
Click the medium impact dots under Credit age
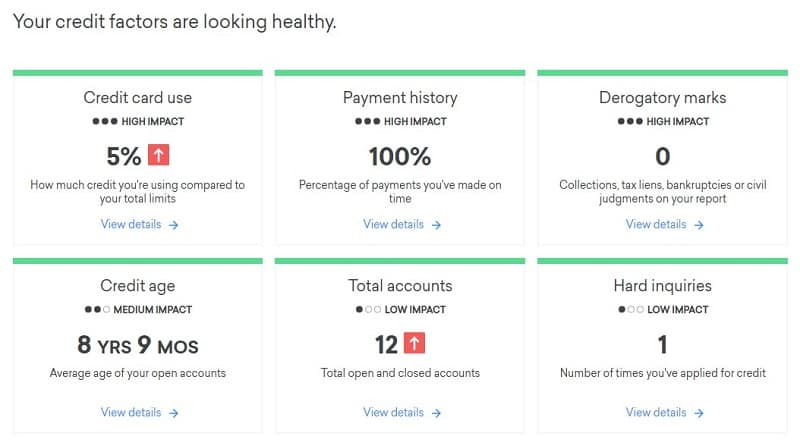(x=98, y=310)
